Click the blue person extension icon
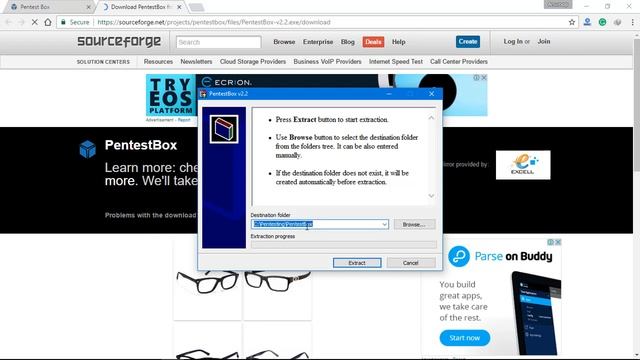 (x=587, y=22)
